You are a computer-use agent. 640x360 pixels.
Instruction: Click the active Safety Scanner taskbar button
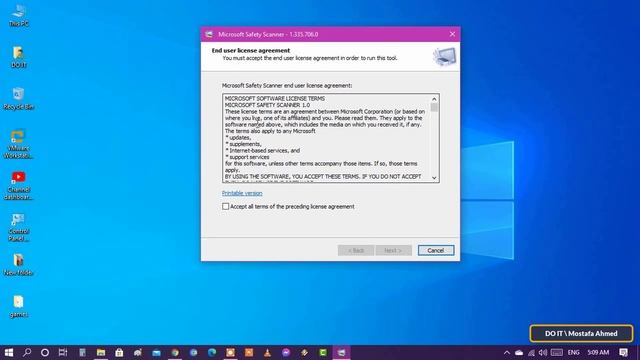[341, 353]
